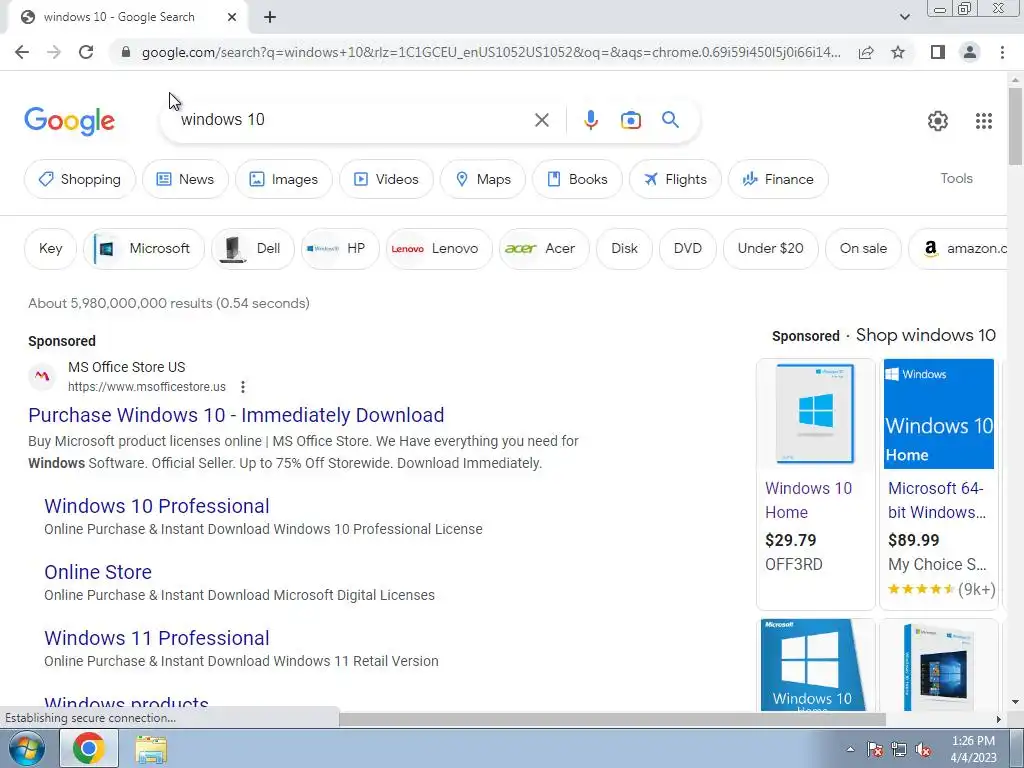1024x768 pixels.
Task: Switch to News results
Action: tap(185, 179)
